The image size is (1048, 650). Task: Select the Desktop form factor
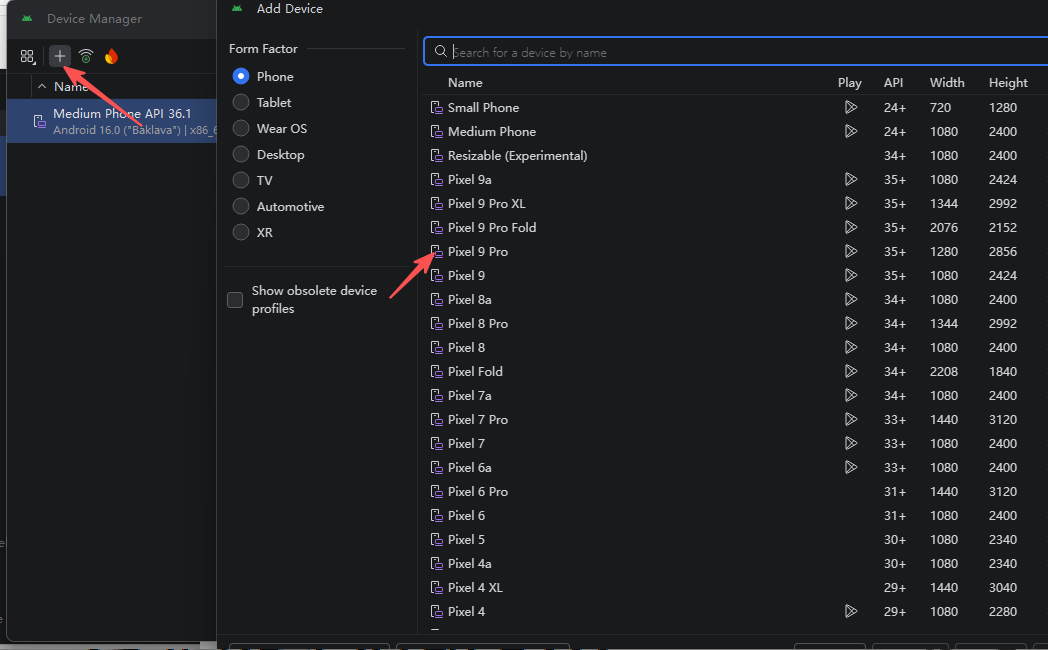(241, 154)
